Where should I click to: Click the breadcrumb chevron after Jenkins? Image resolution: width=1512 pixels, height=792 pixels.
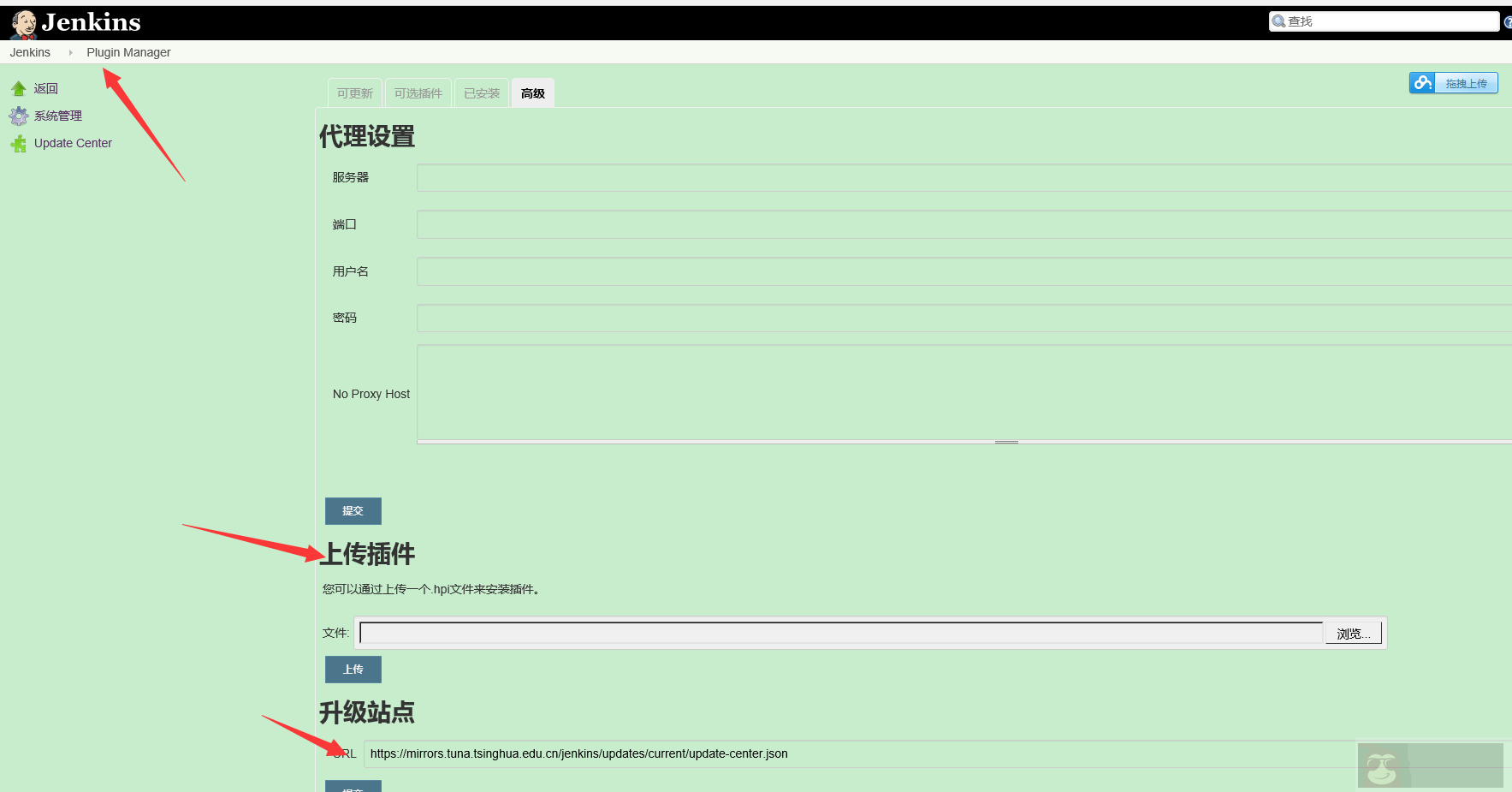pyautogui.click(x=68, y=51)
